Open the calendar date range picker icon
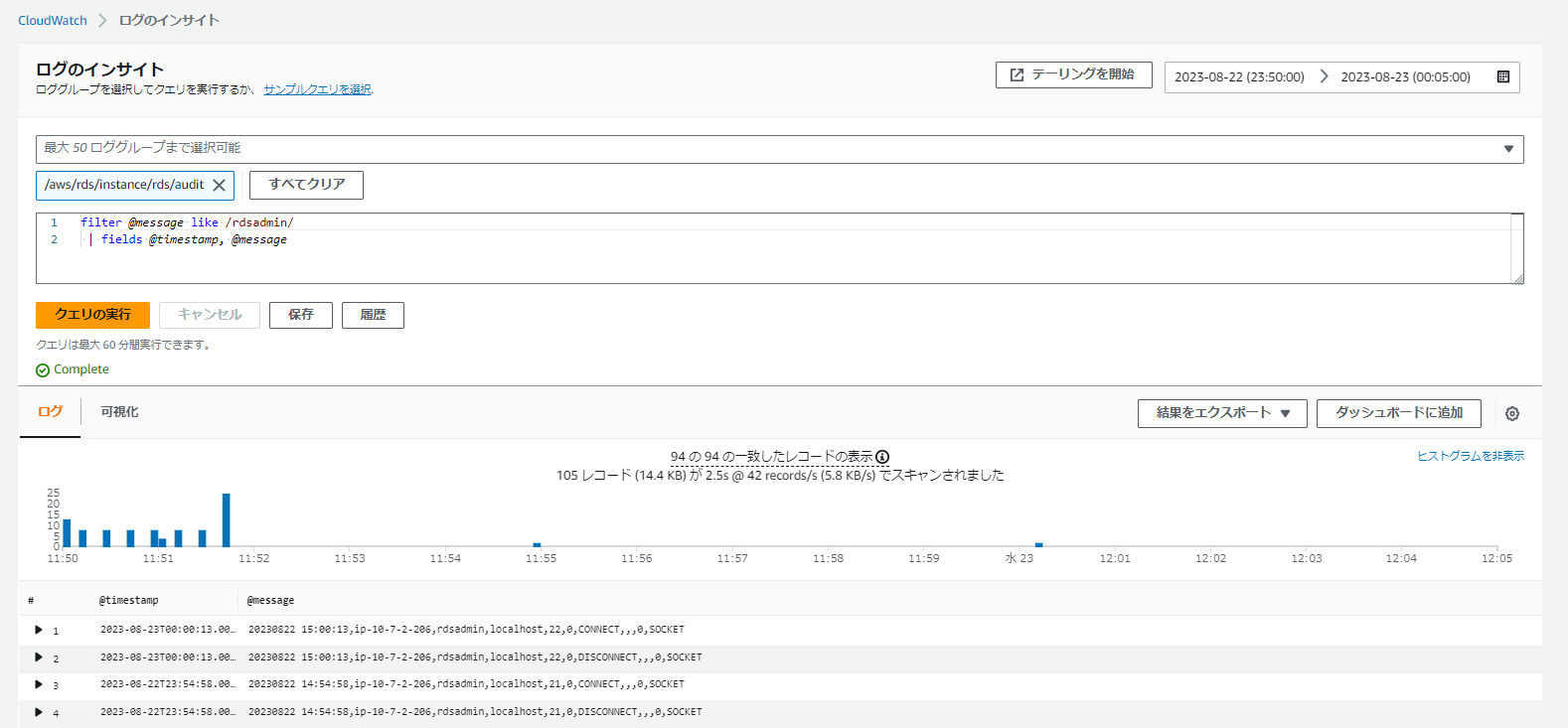 point(1502,76)
